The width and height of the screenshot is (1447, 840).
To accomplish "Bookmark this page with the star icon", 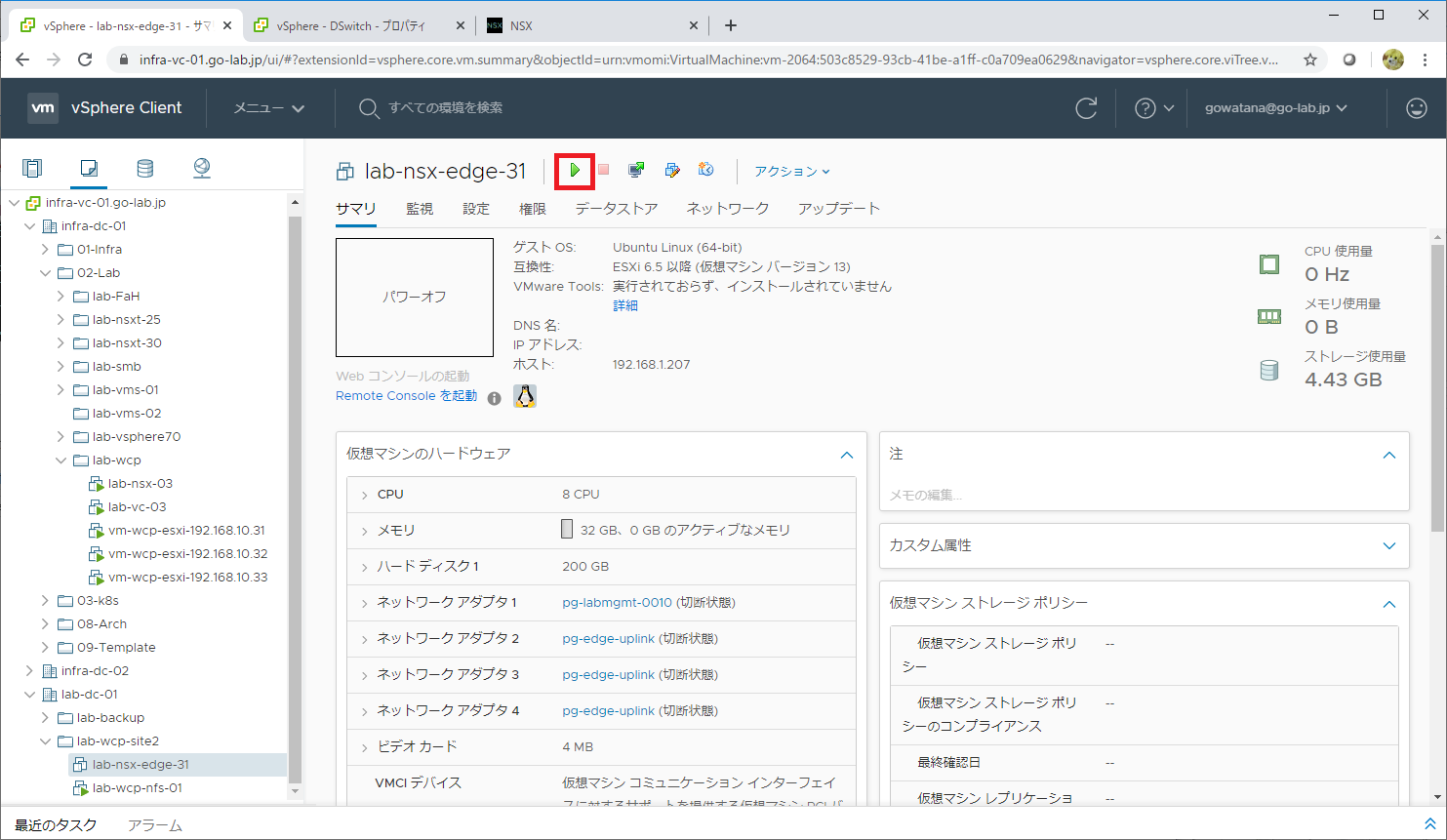I will pyautogui.click(x=1310, y=60).
